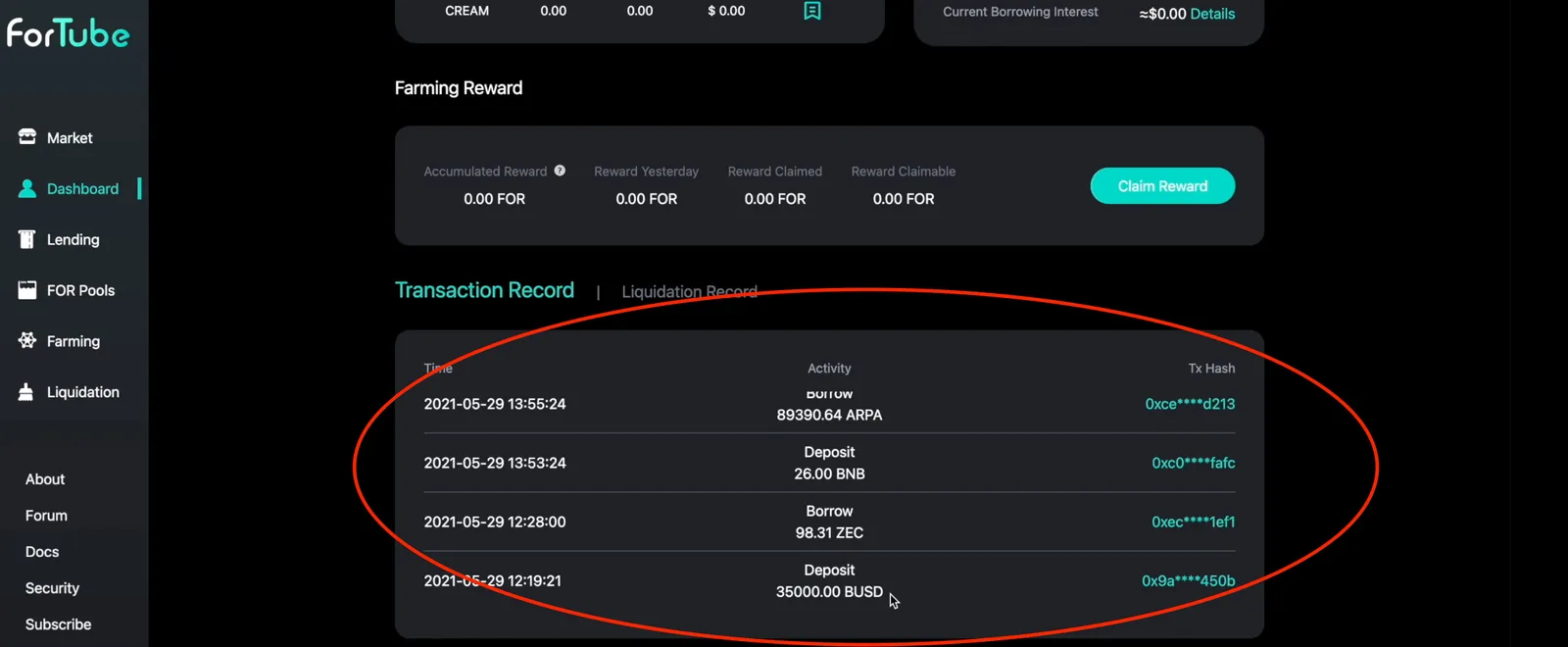The width and height of the screenshot is (1568, 647).
Task: Open tx hash 0x9a****450b
Action: (1188, 580)
